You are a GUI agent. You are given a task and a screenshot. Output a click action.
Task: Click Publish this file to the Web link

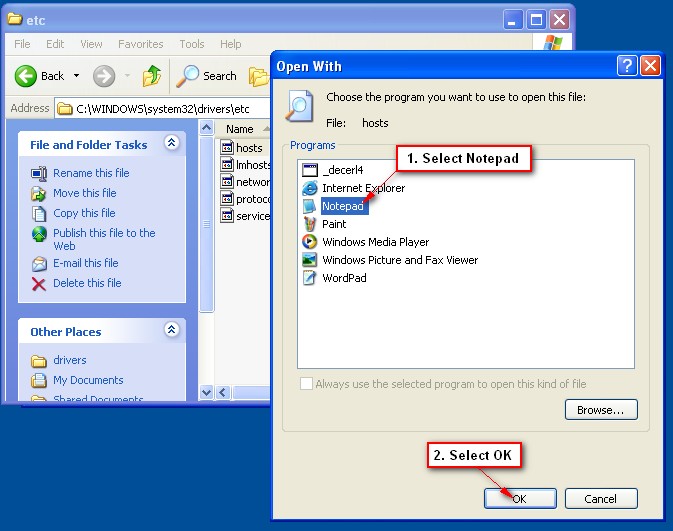tap(104, 239)
